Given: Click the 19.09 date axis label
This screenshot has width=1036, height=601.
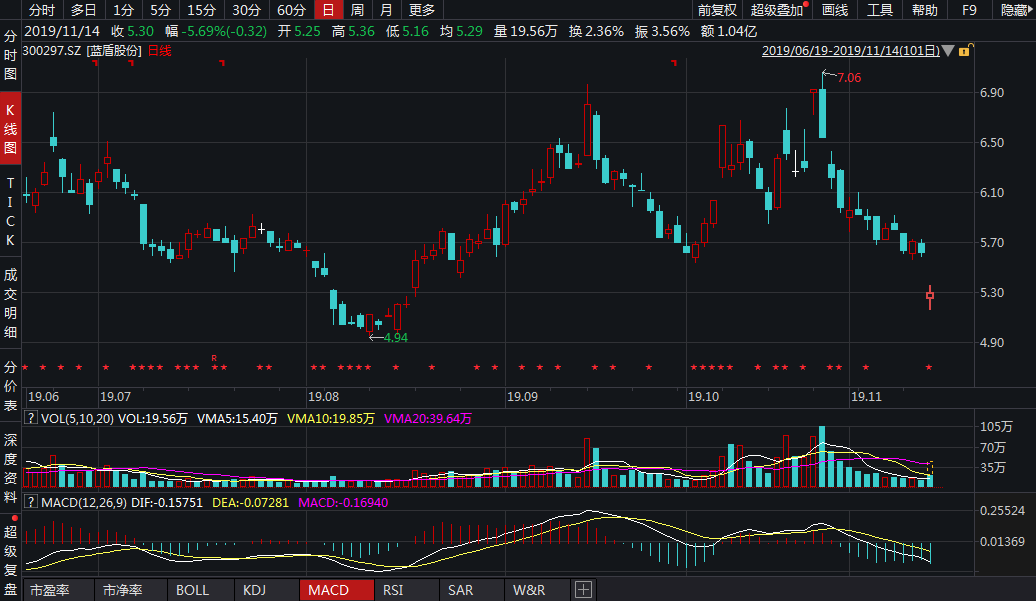Looking at the screenshot, I should coord(522,397).
